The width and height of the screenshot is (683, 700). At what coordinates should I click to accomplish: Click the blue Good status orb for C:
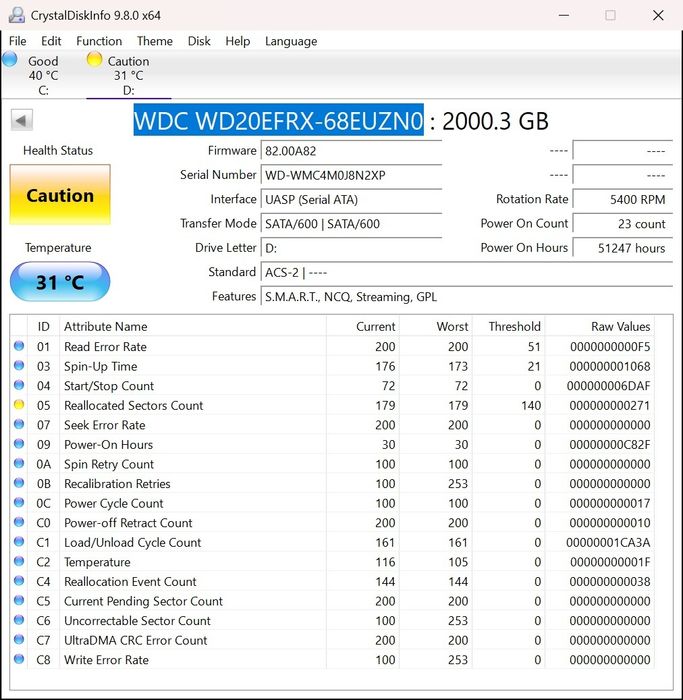coord(10,59)
